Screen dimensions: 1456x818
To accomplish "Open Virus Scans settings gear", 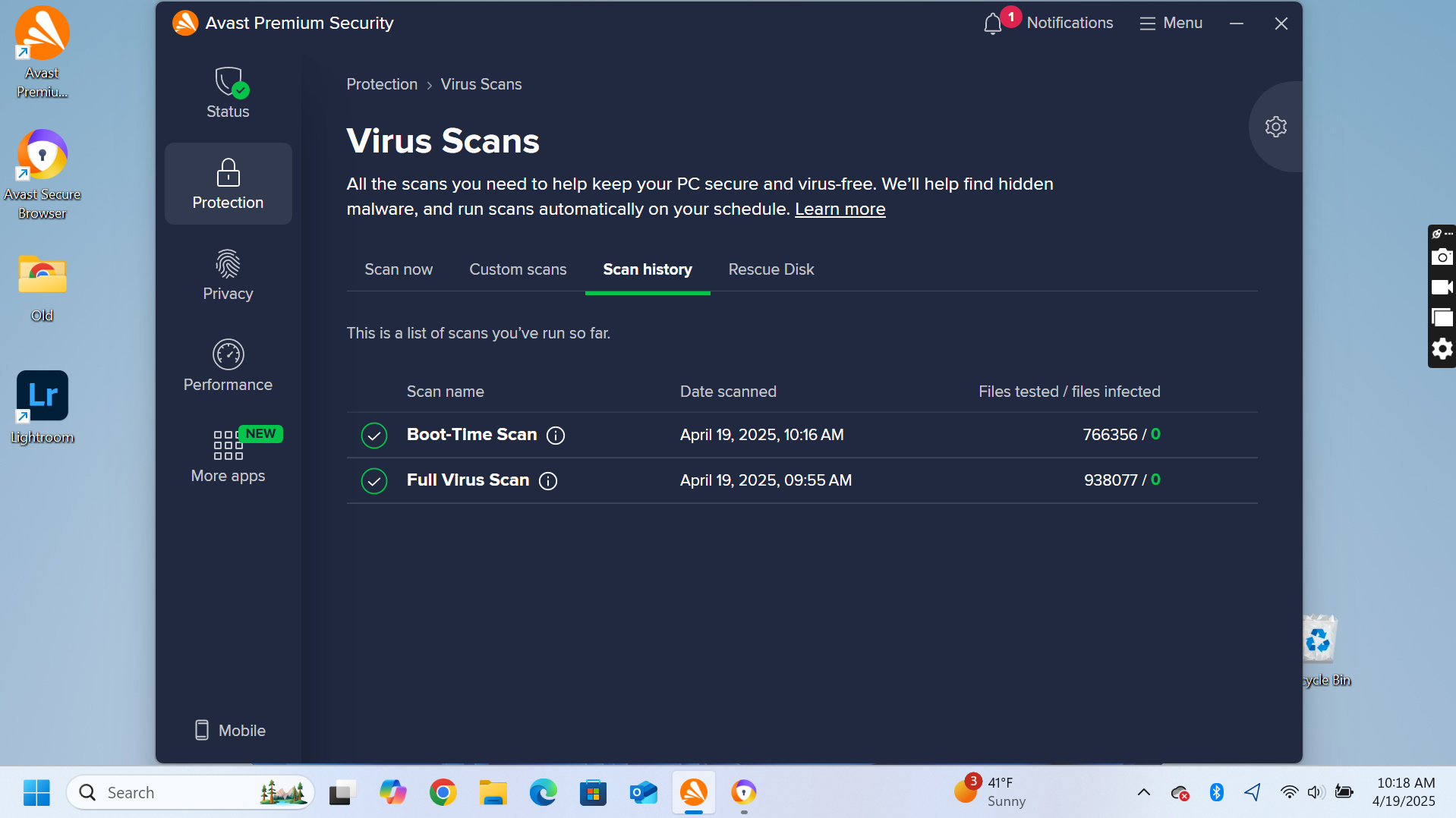I will (x=1275, y=127).
